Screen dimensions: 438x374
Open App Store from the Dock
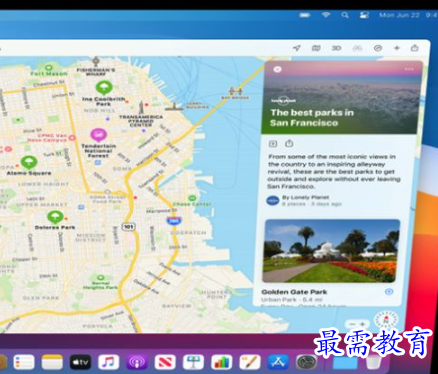(278, 362)
